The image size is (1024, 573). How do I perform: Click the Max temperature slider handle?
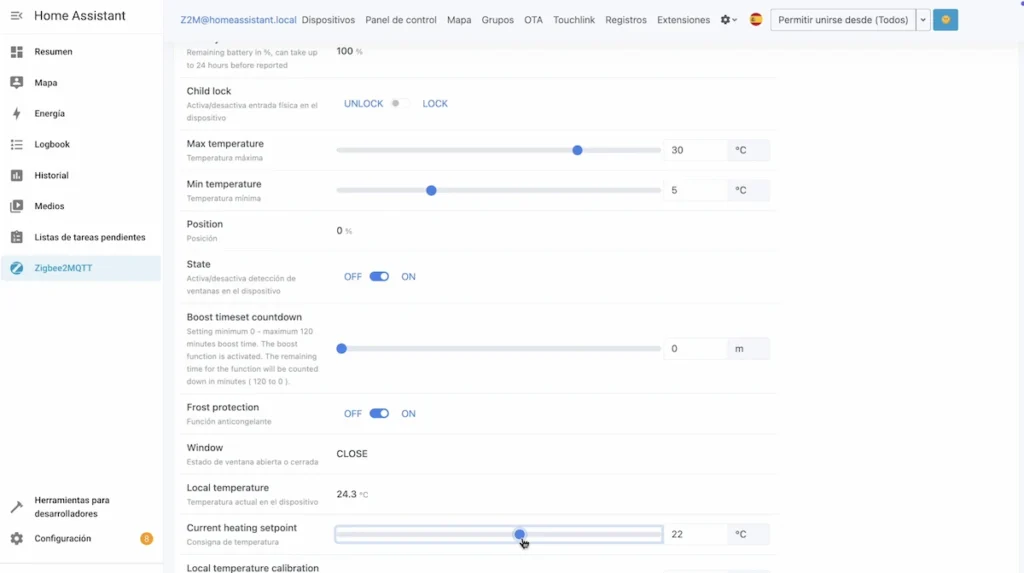coord(577,150)
